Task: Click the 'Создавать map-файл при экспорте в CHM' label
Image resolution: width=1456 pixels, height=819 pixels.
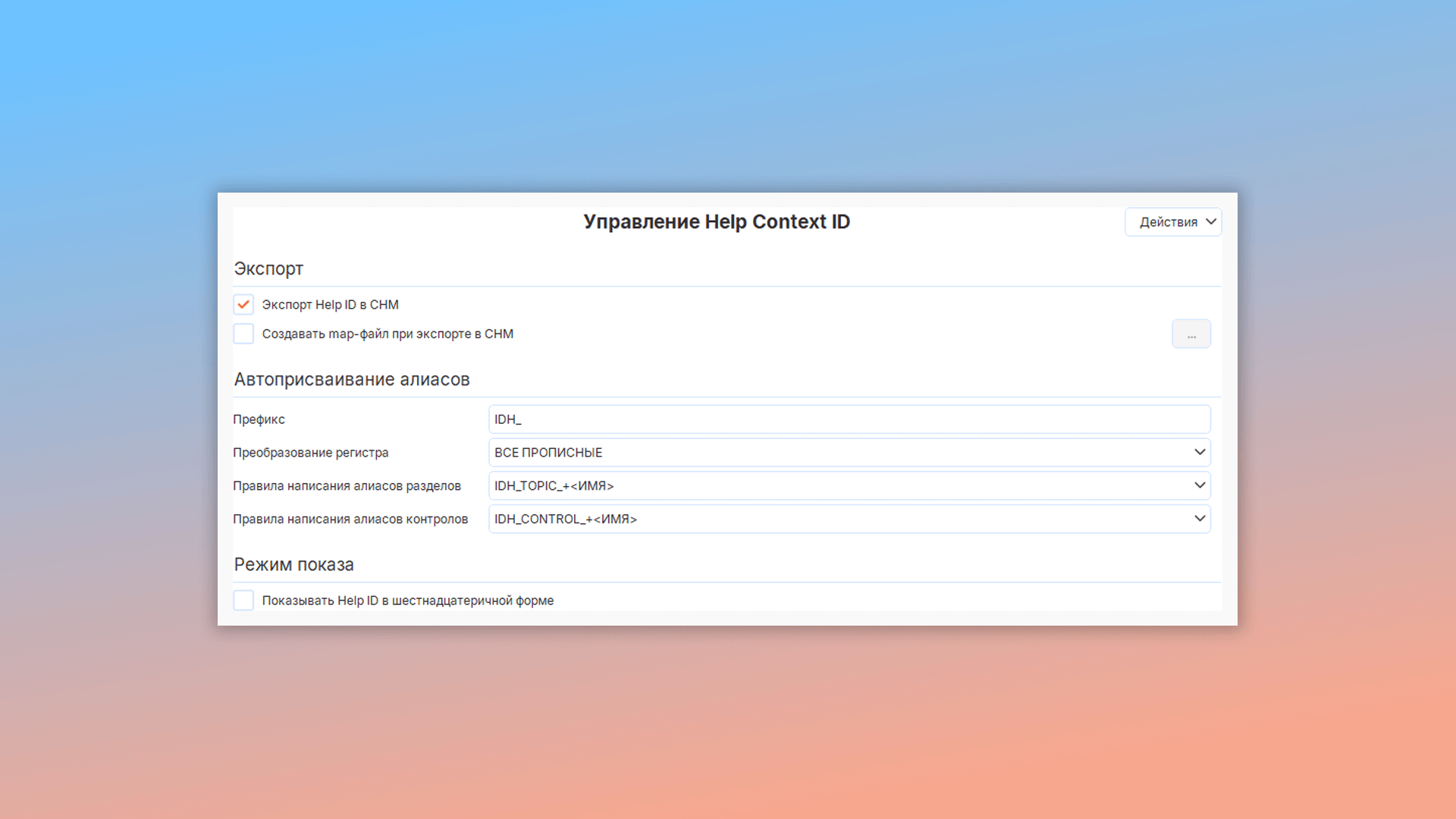Action: click(x=388, y=334)
